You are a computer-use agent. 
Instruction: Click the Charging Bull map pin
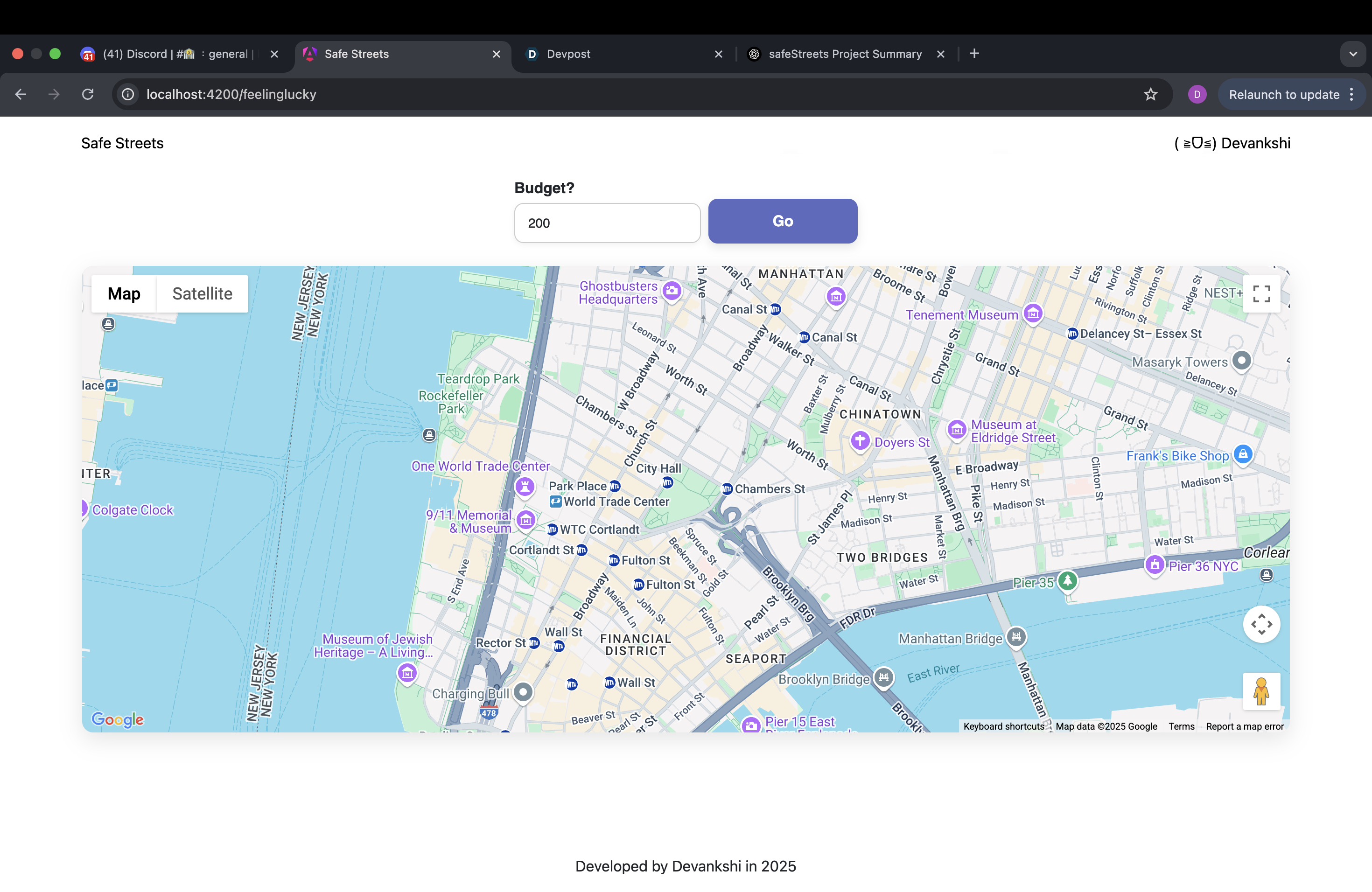[x=523, y=691]
